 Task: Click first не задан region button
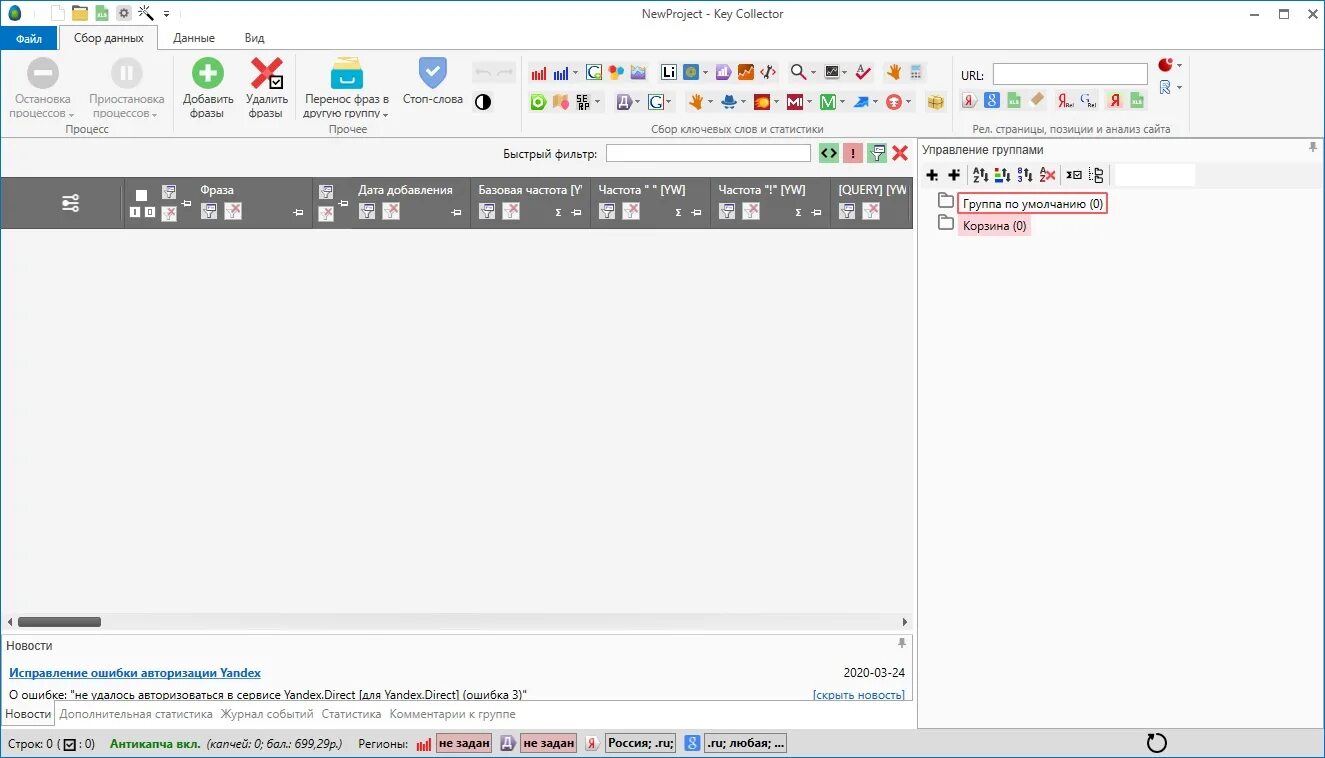click(x=463, y=743)
